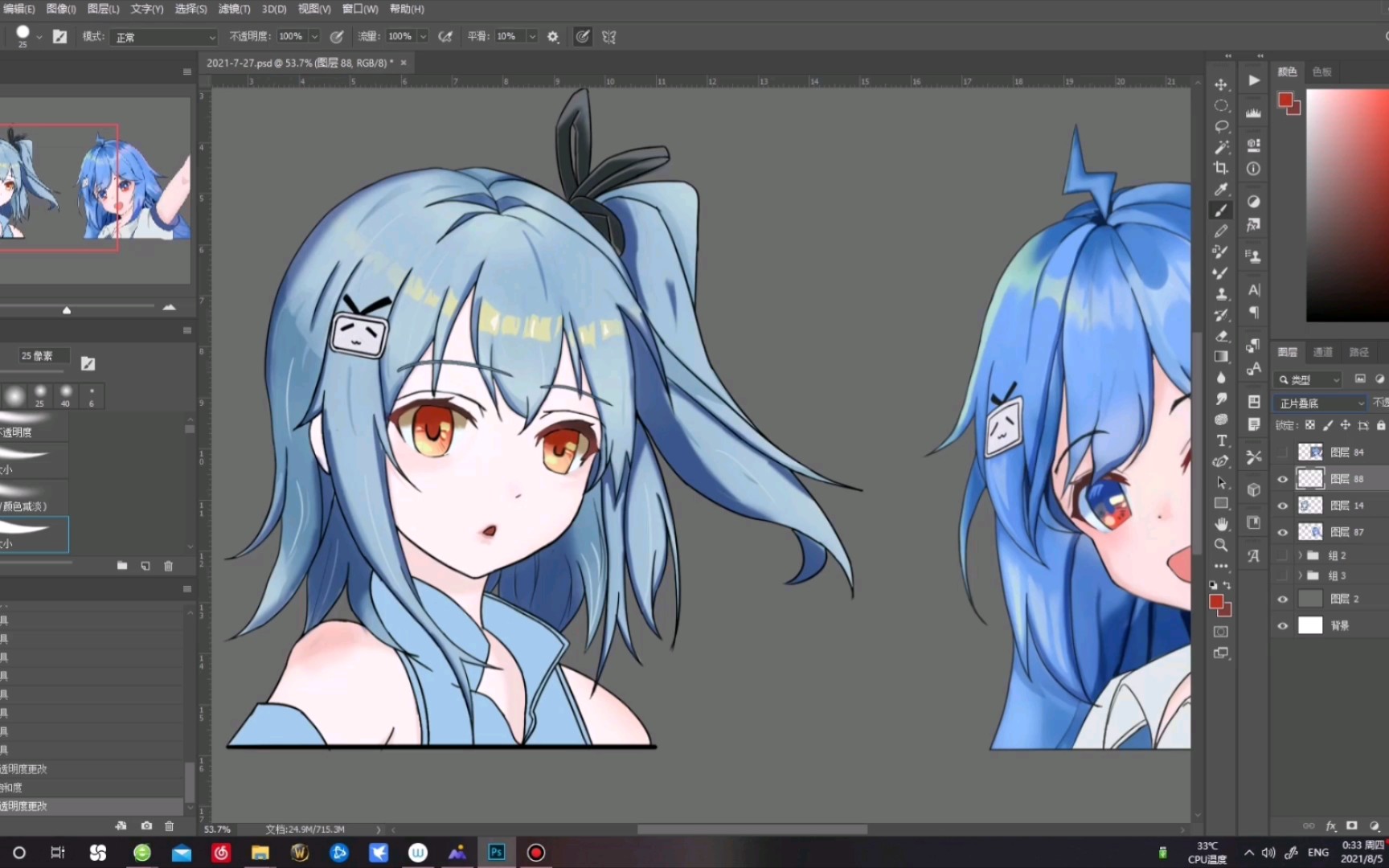The width and height of the screenshot is (1389, 868).
Task: Open the Info panel icon
Action: 1253,169
